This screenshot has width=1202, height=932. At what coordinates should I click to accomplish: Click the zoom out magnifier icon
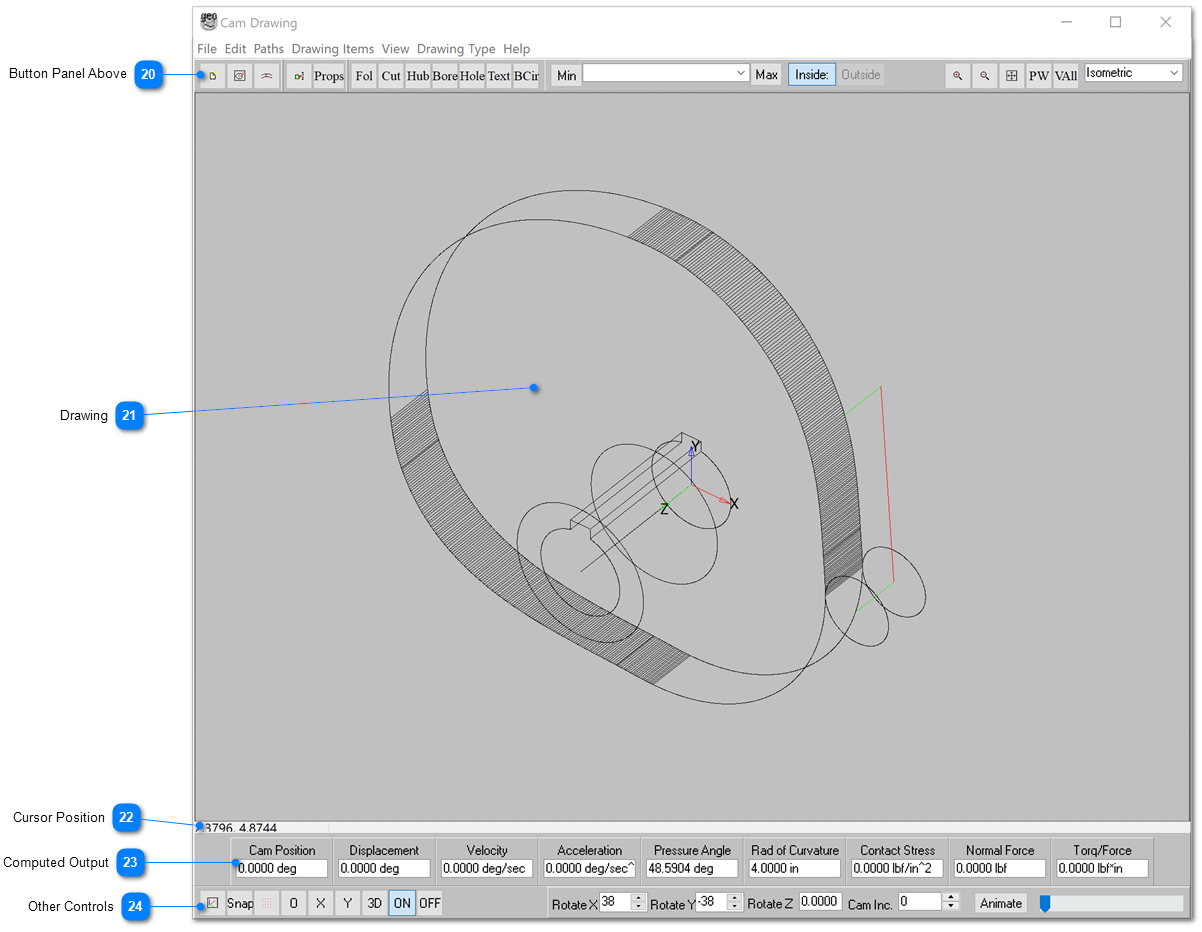point(984,76)
